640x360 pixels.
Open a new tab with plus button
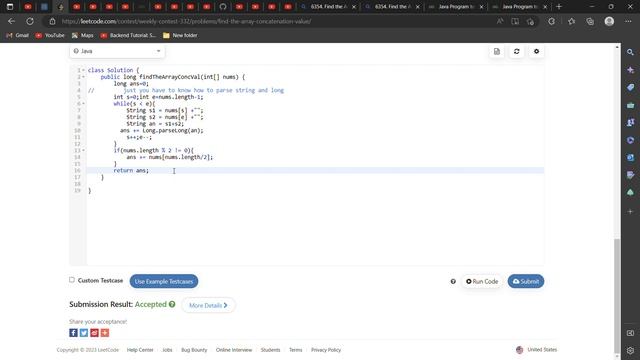[x=559, y=7]
